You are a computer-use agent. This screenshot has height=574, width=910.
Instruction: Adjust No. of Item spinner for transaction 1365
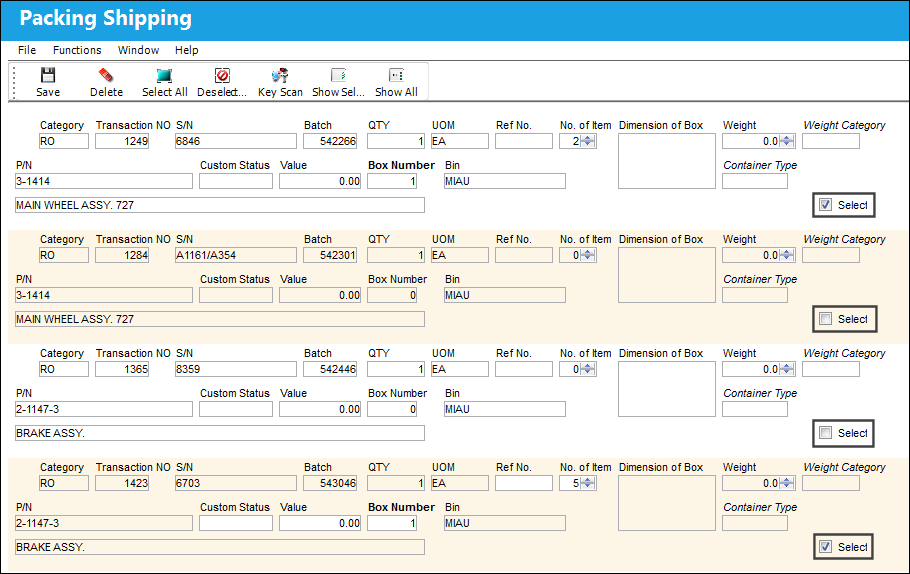coord(588,369)
